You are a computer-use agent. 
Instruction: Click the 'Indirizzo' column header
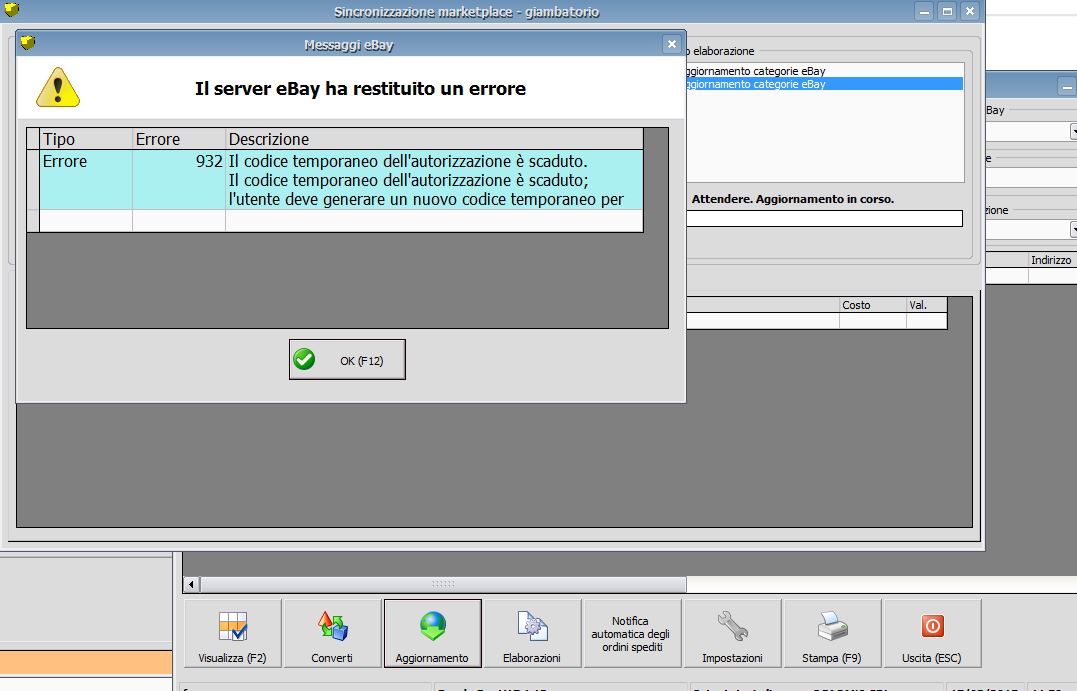pos(1051,260)
